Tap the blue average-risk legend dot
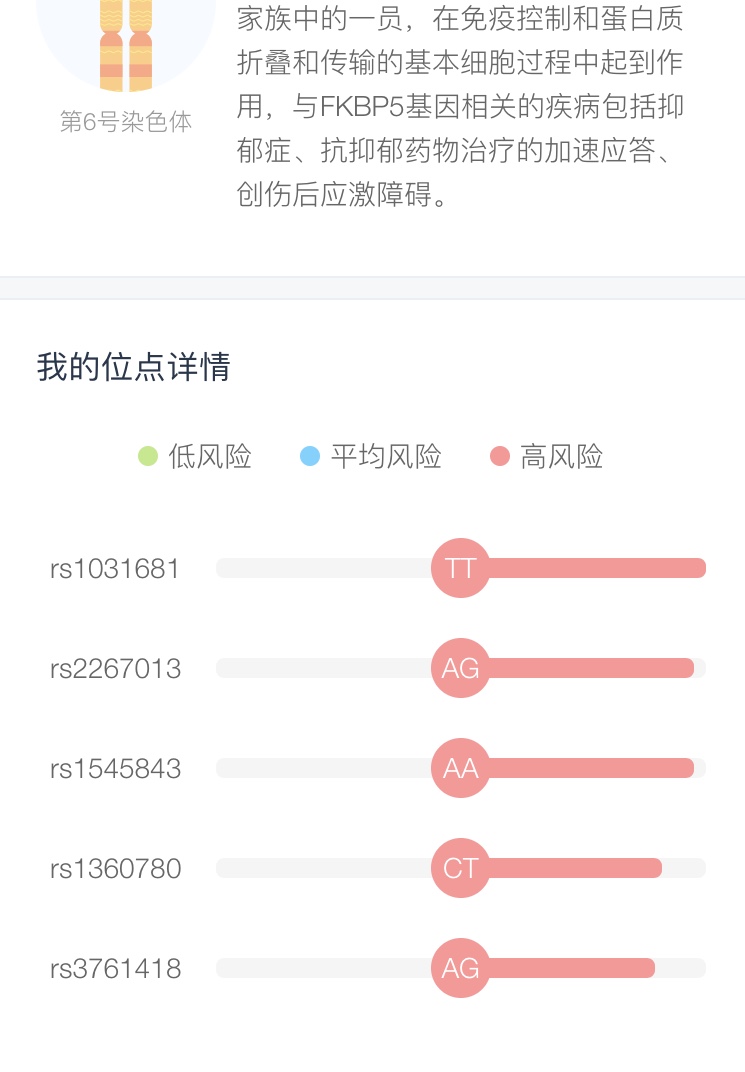The height and width of the screenshot is (1072, 745). (310, 456)
